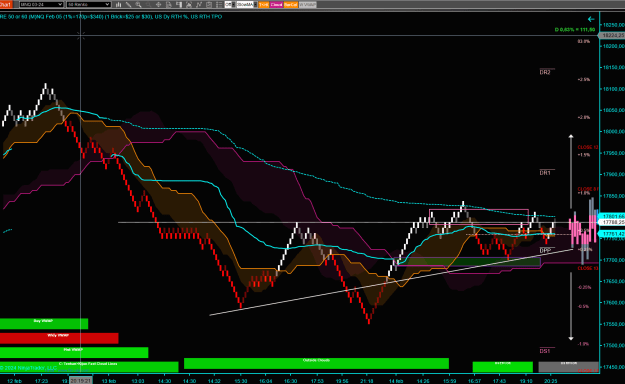
Task: Click the +2.5% level label
Action: [584, 79]
